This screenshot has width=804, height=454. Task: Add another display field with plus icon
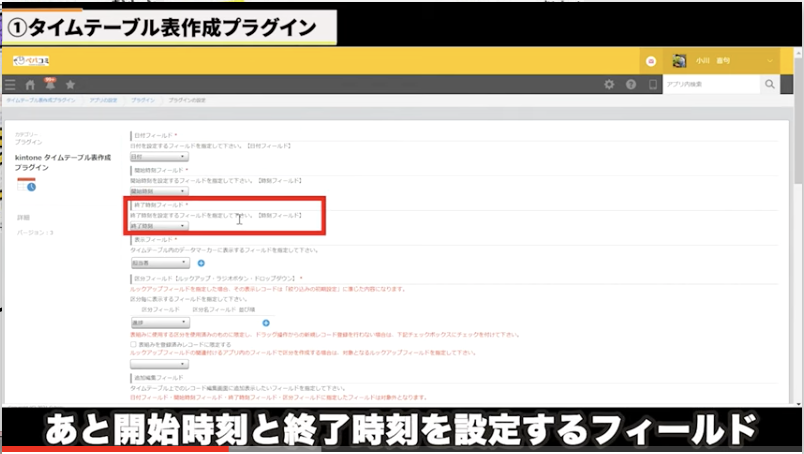201,262
